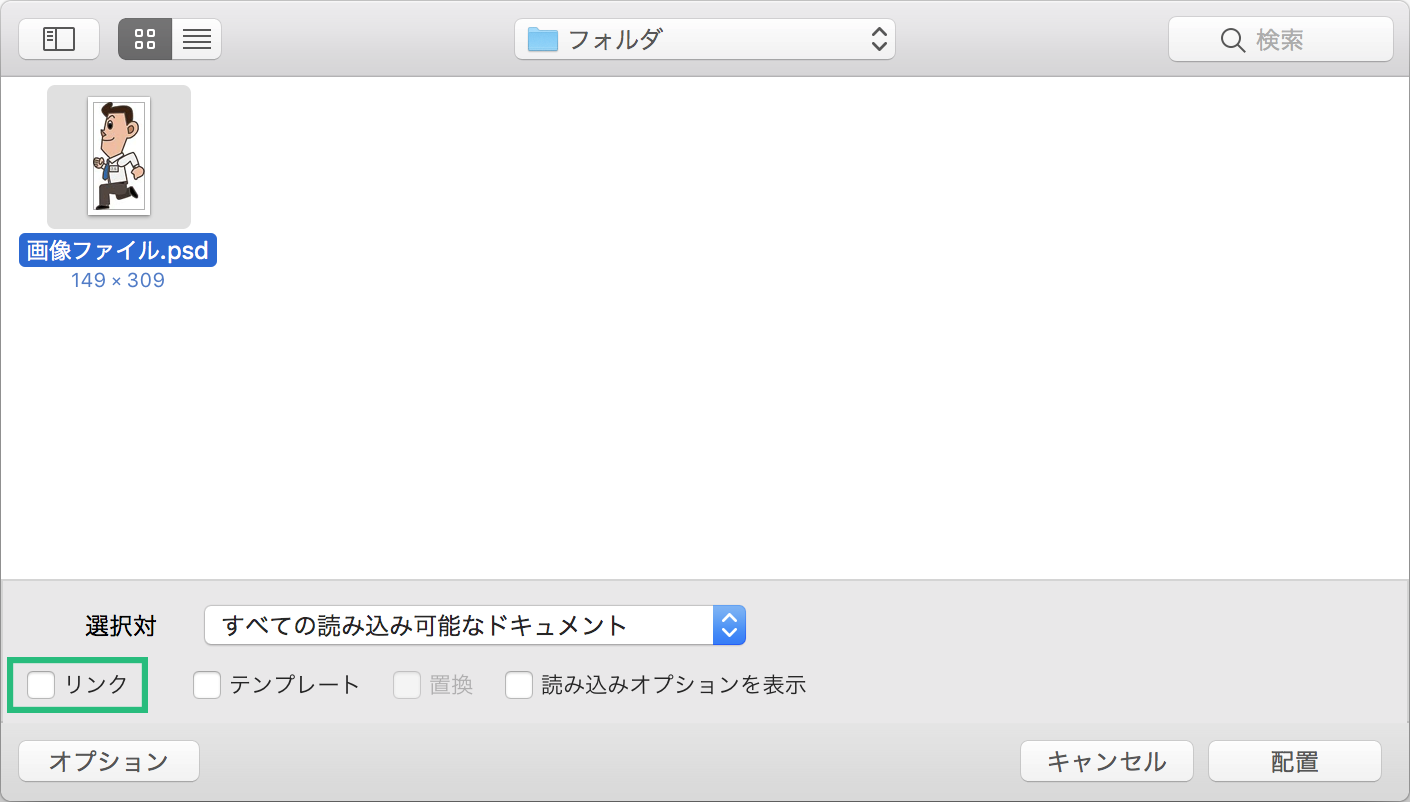1410x802 pixels.
Task: Click the sidebar toggle icon
Action: pyautogui.click(x=58, y=38)
